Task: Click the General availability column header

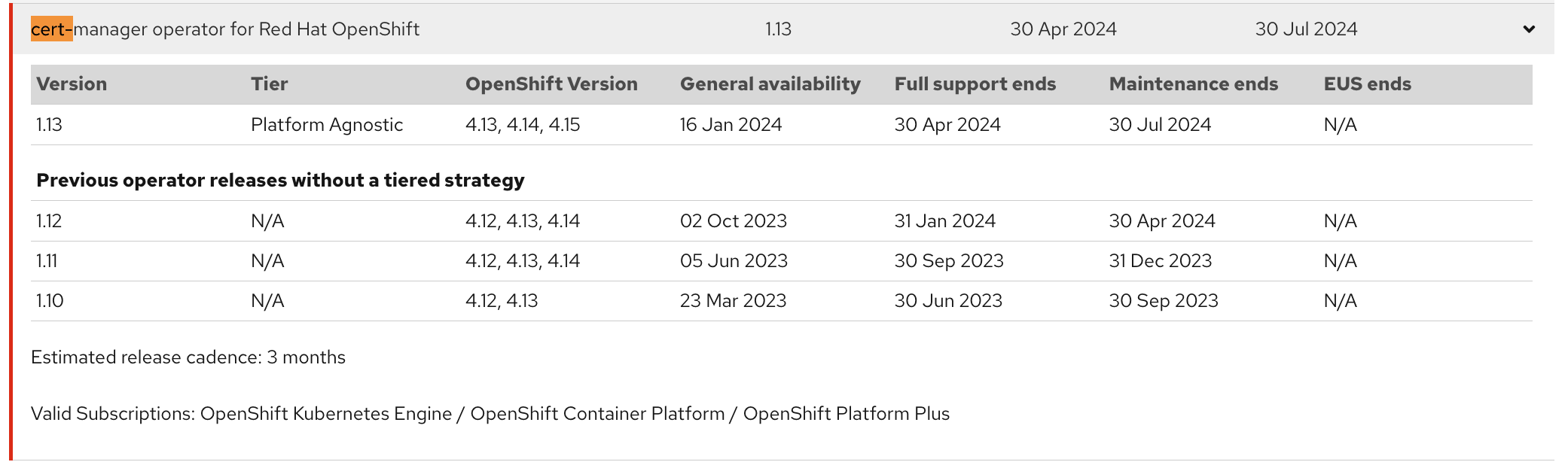Action: click(770, 84)
